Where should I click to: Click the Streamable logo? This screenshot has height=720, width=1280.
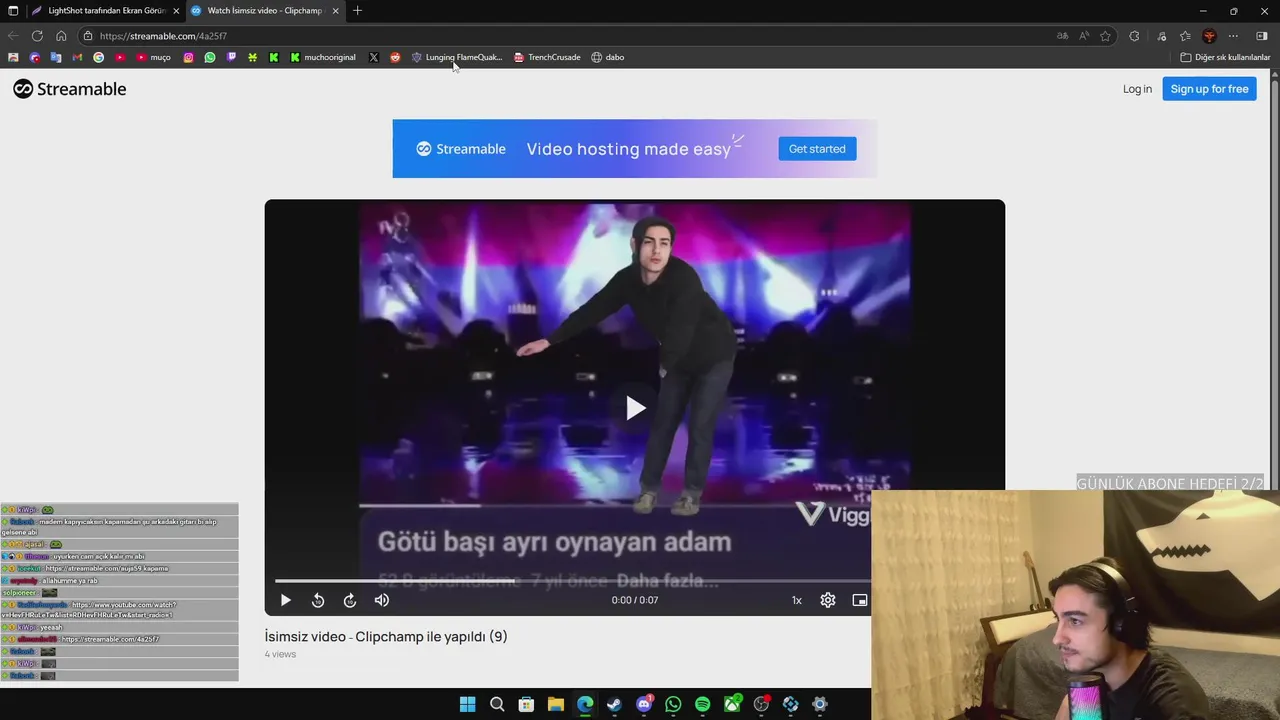pos(70,89)
